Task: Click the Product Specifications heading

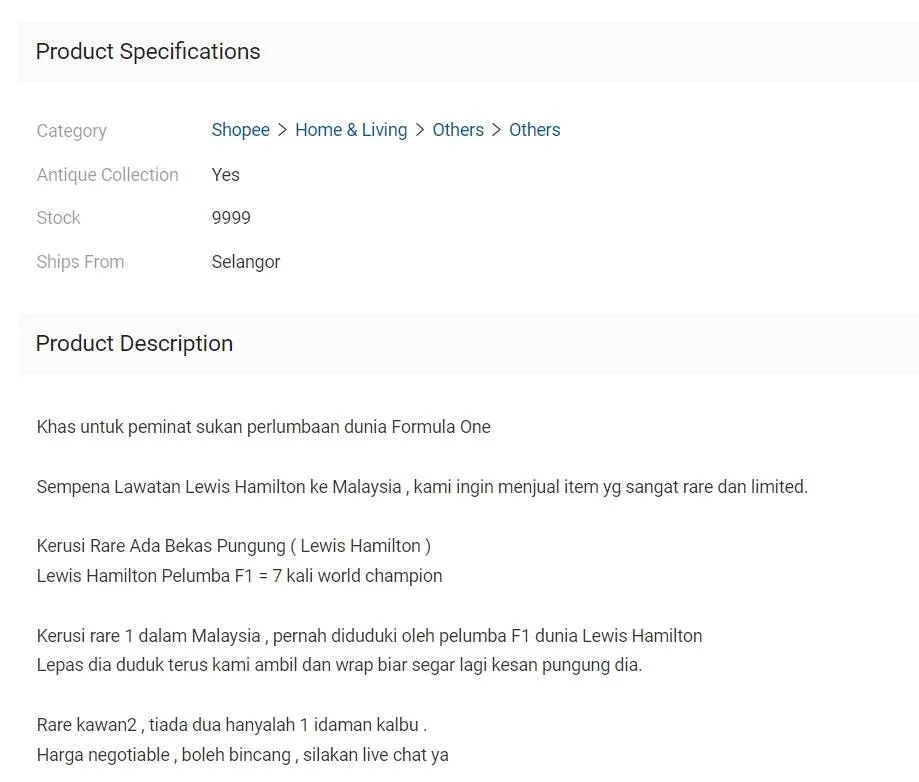Action: pyautogui.click(x=148, y=52)
